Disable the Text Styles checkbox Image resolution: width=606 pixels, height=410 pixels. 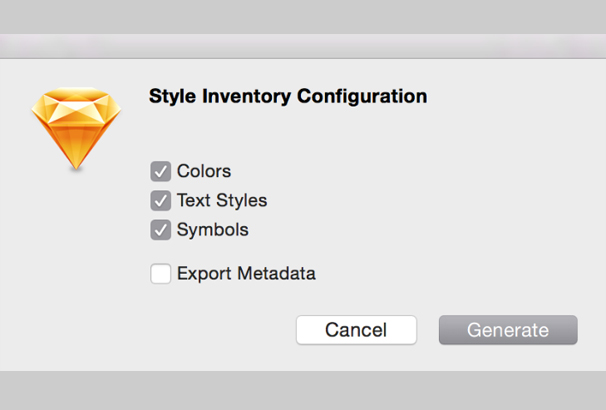click(160, 200)
